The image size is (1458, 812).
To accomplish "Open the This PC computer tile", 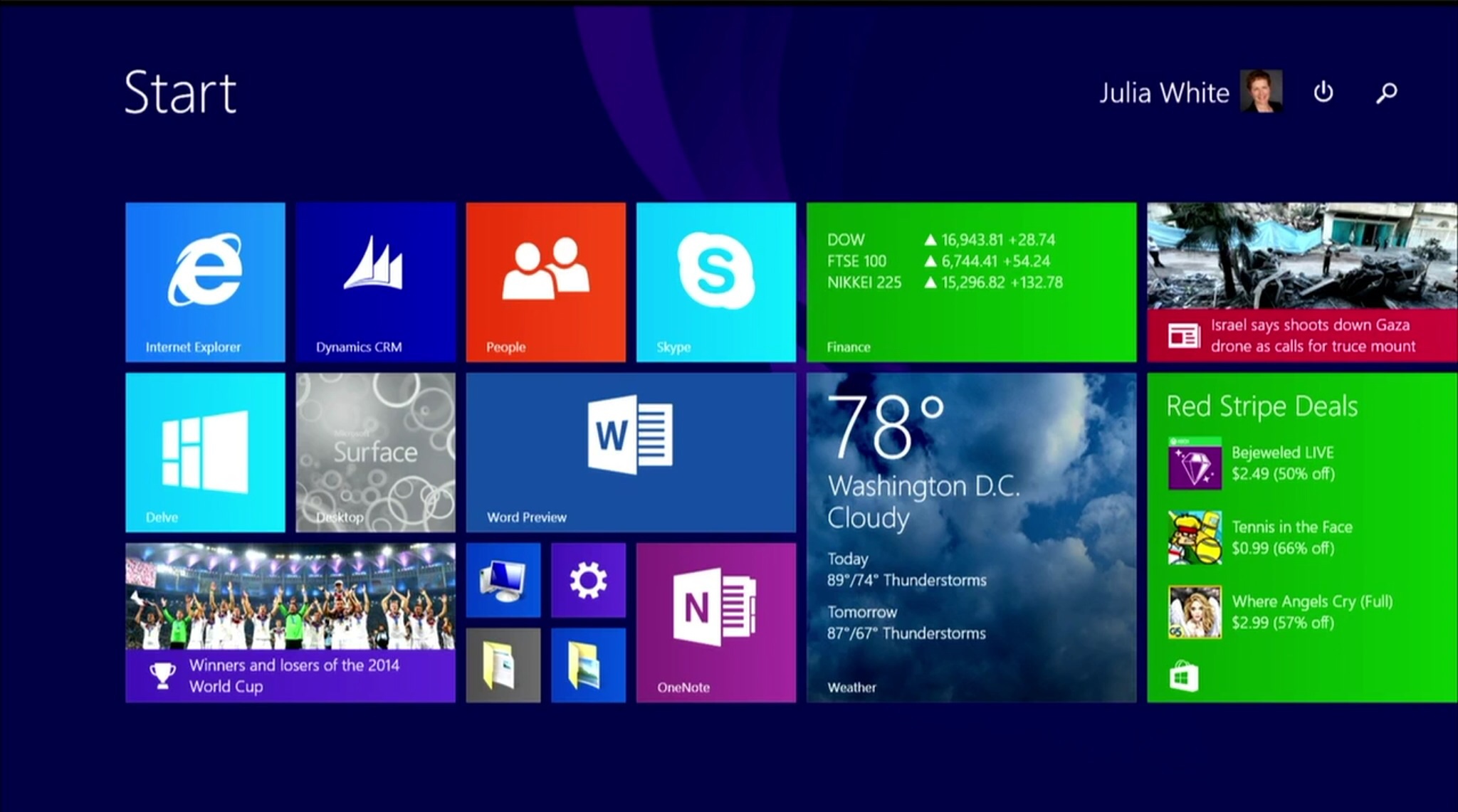I will click(x=503, y=580).
